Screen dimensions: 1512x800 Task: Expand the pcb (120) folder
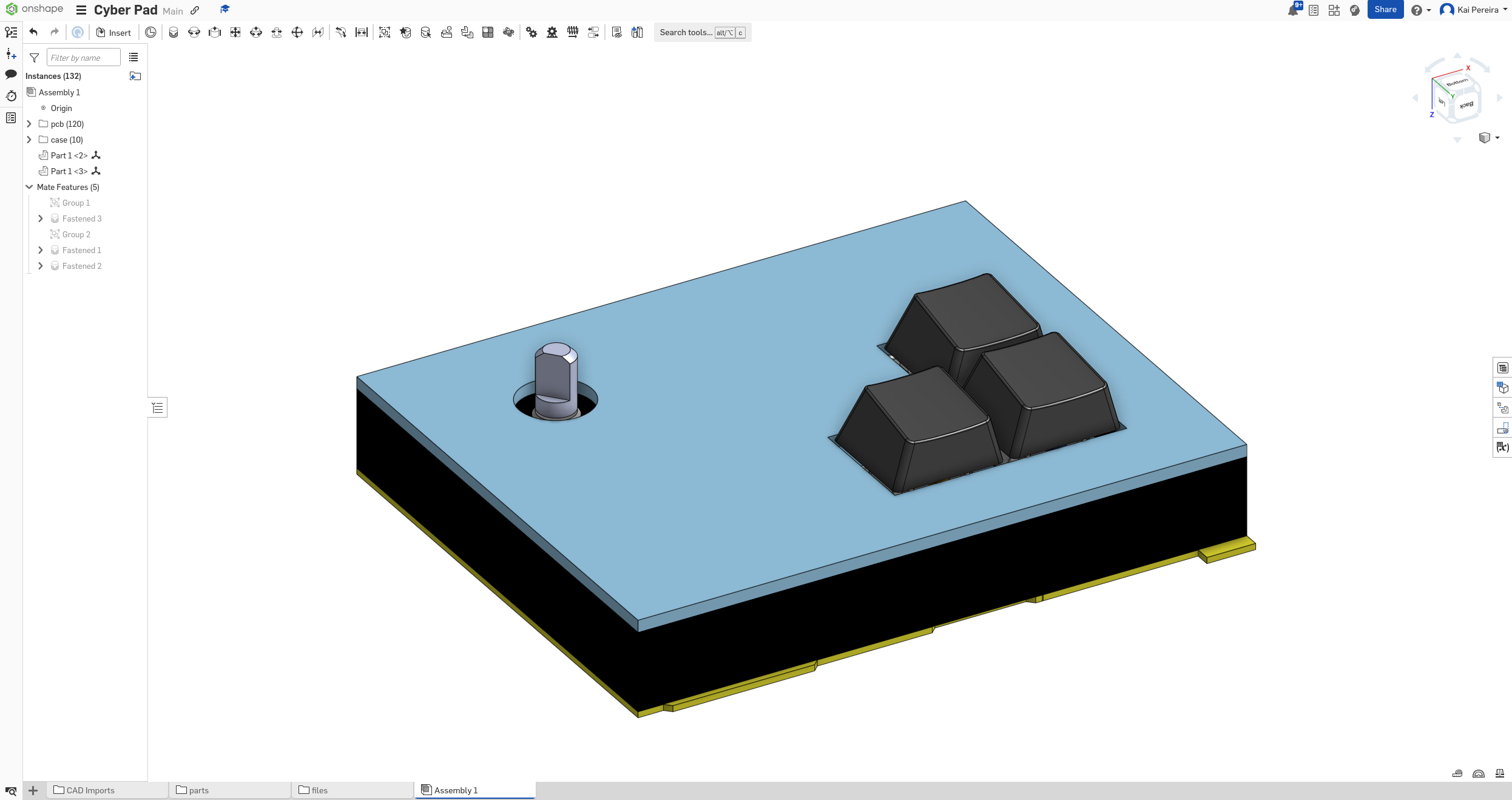(29, 124)
